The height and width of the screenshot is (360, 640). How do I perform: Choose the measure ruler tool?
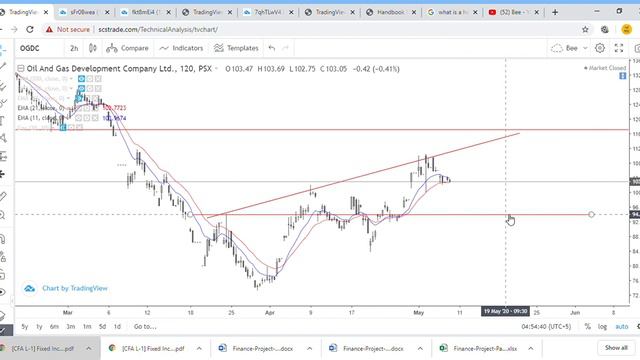click(3, 196)
